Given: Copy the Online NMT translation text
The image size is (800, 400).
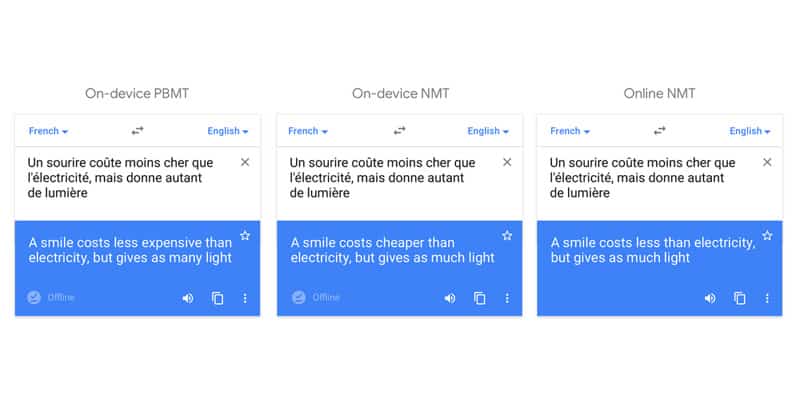Looking at the screenshot, I should (x=740, y=298).
